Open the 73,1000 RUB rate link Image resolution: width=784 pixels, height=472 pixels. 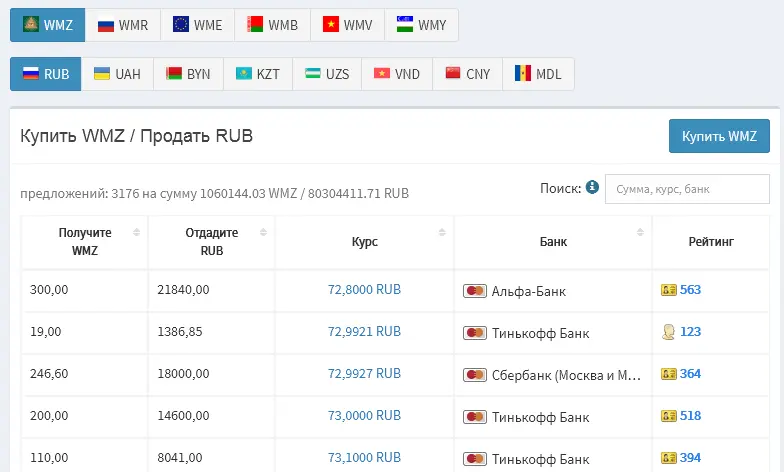(x=364, y=458)
